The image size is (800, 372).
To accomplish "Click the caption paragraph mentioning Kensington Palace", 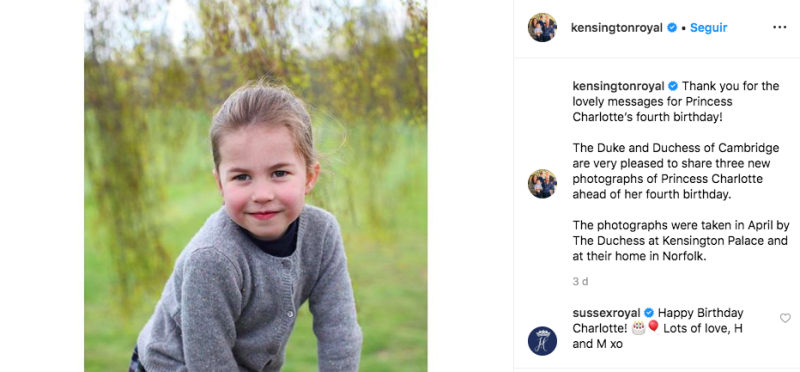I will pyautogui.click(x=681, y=240).
